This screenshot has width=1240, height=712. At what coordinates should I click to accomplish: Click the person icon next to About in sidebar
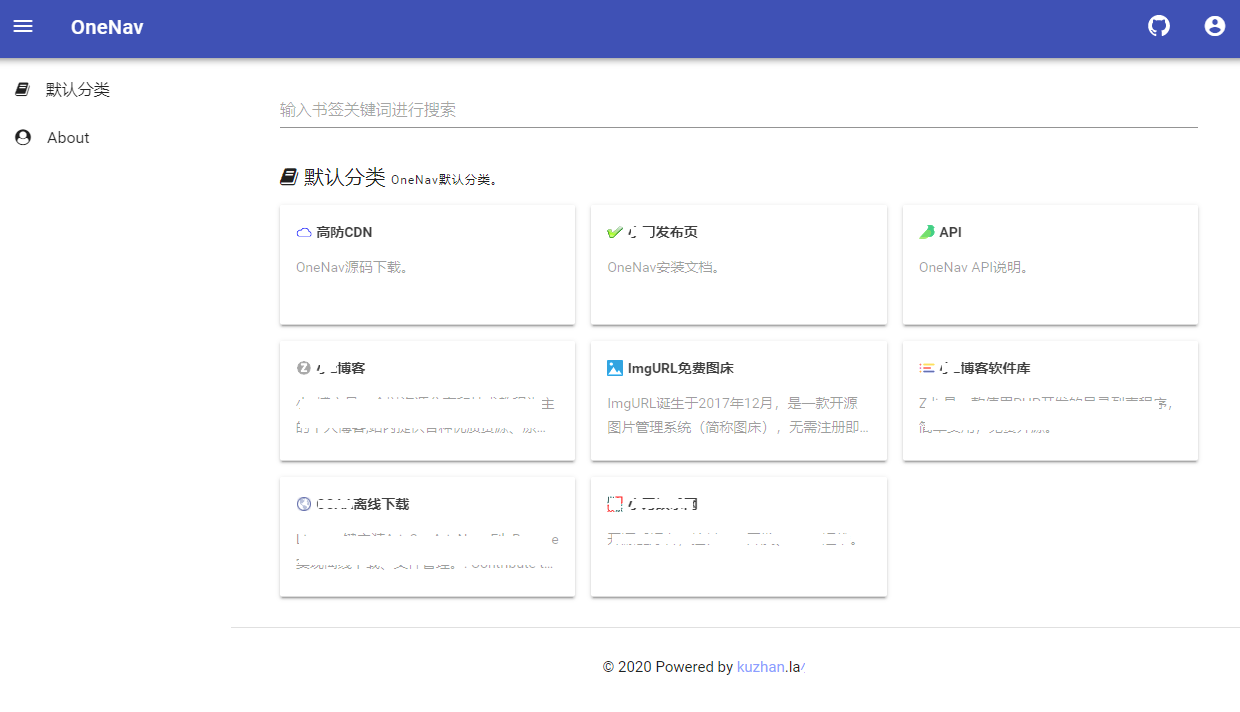pos(22,137)
